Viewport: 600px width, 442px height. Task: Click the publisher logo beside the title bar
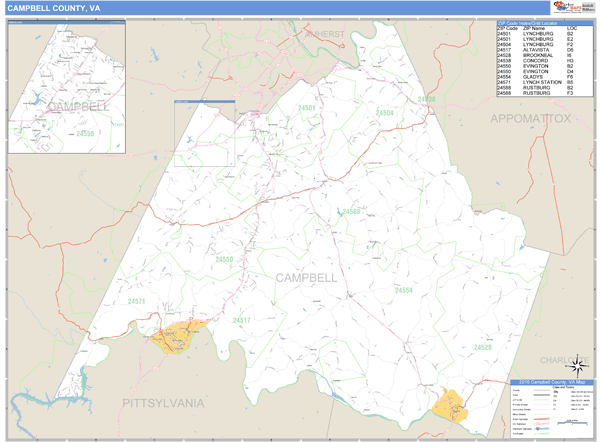[573, 7]
